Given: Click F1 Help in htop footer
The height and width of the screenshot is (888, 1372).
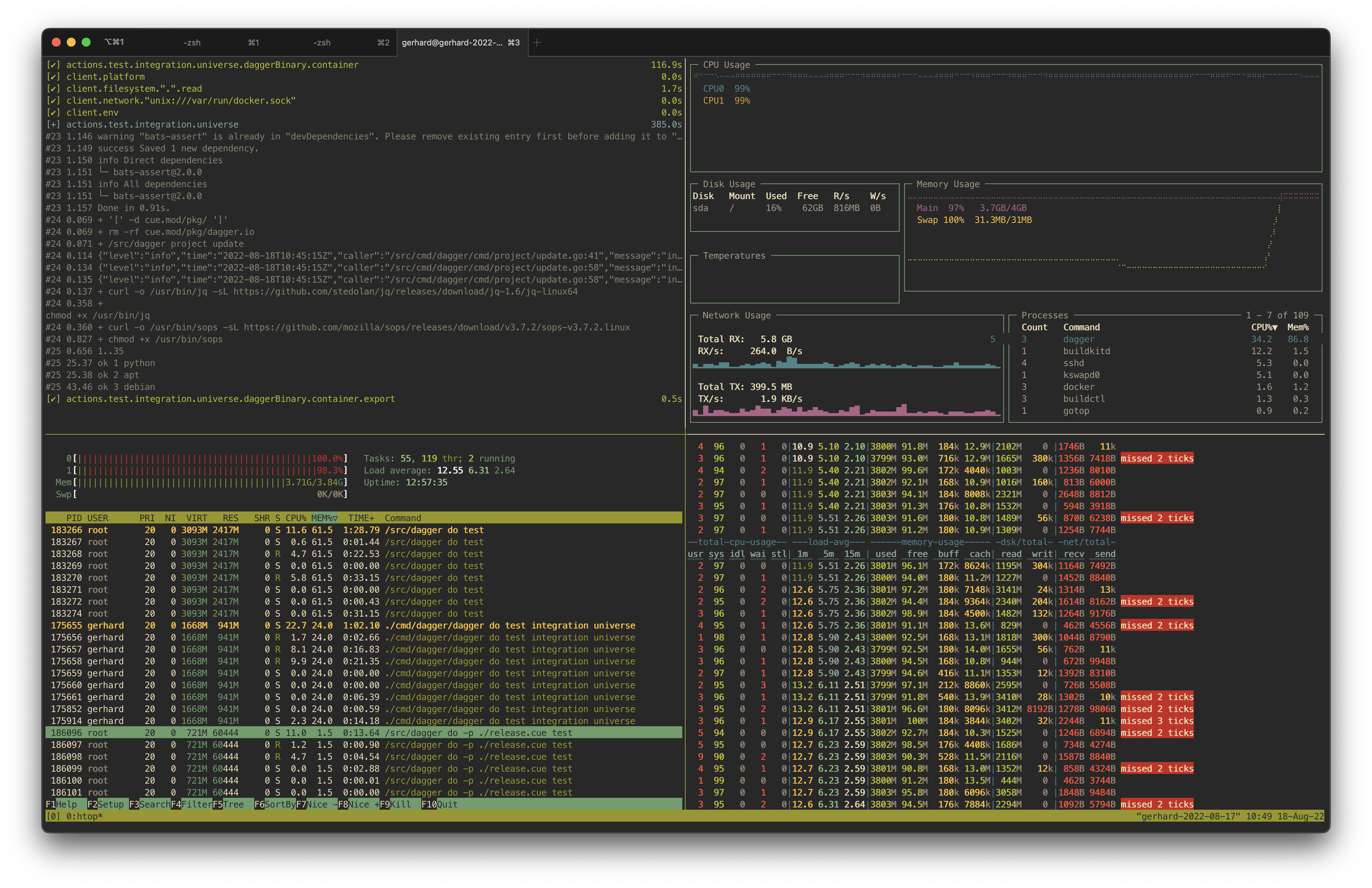Looking at the screenshot, I should tap(61, 804).
